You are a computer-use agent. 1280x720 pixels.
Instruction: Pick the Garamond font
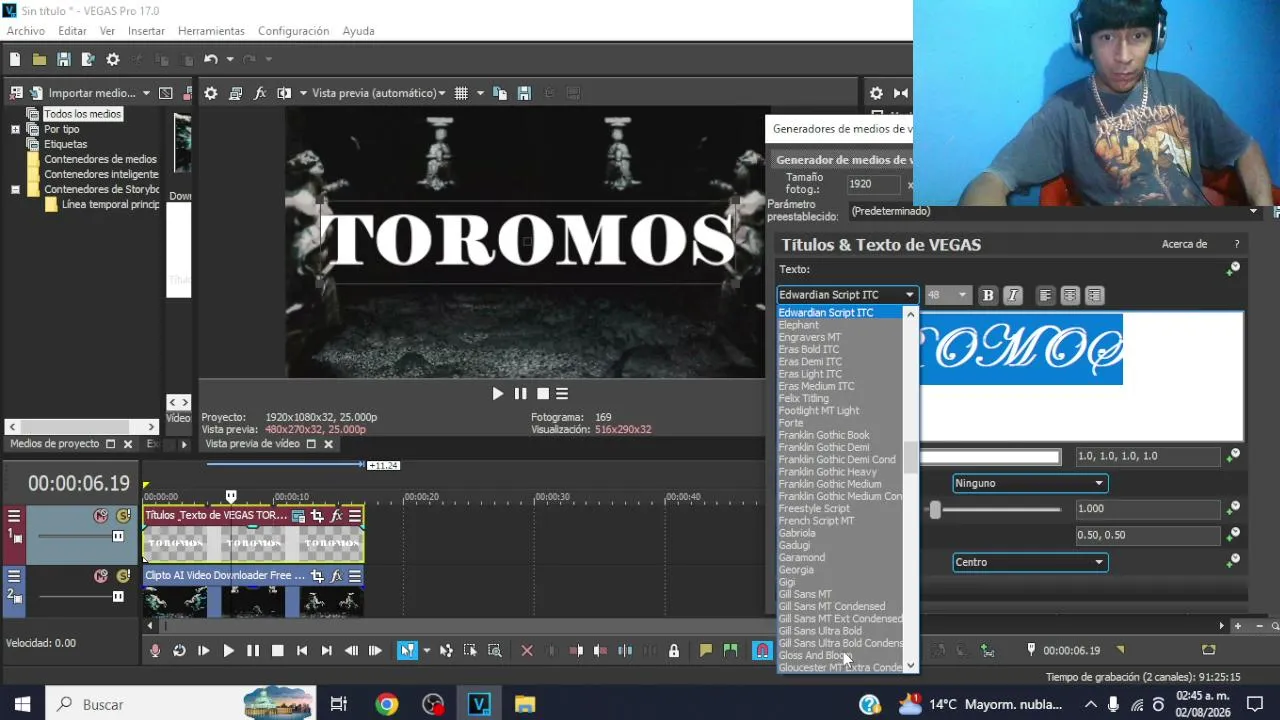pyautogui.click(x=802, y=558)
